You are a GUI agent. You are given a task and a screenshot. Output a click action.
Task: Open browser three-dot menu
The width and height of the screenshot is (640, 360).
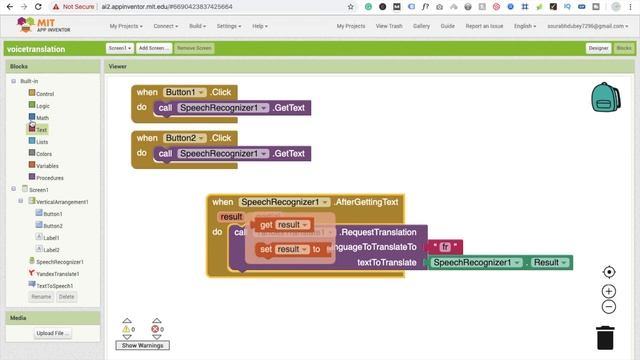coord(630,7)
